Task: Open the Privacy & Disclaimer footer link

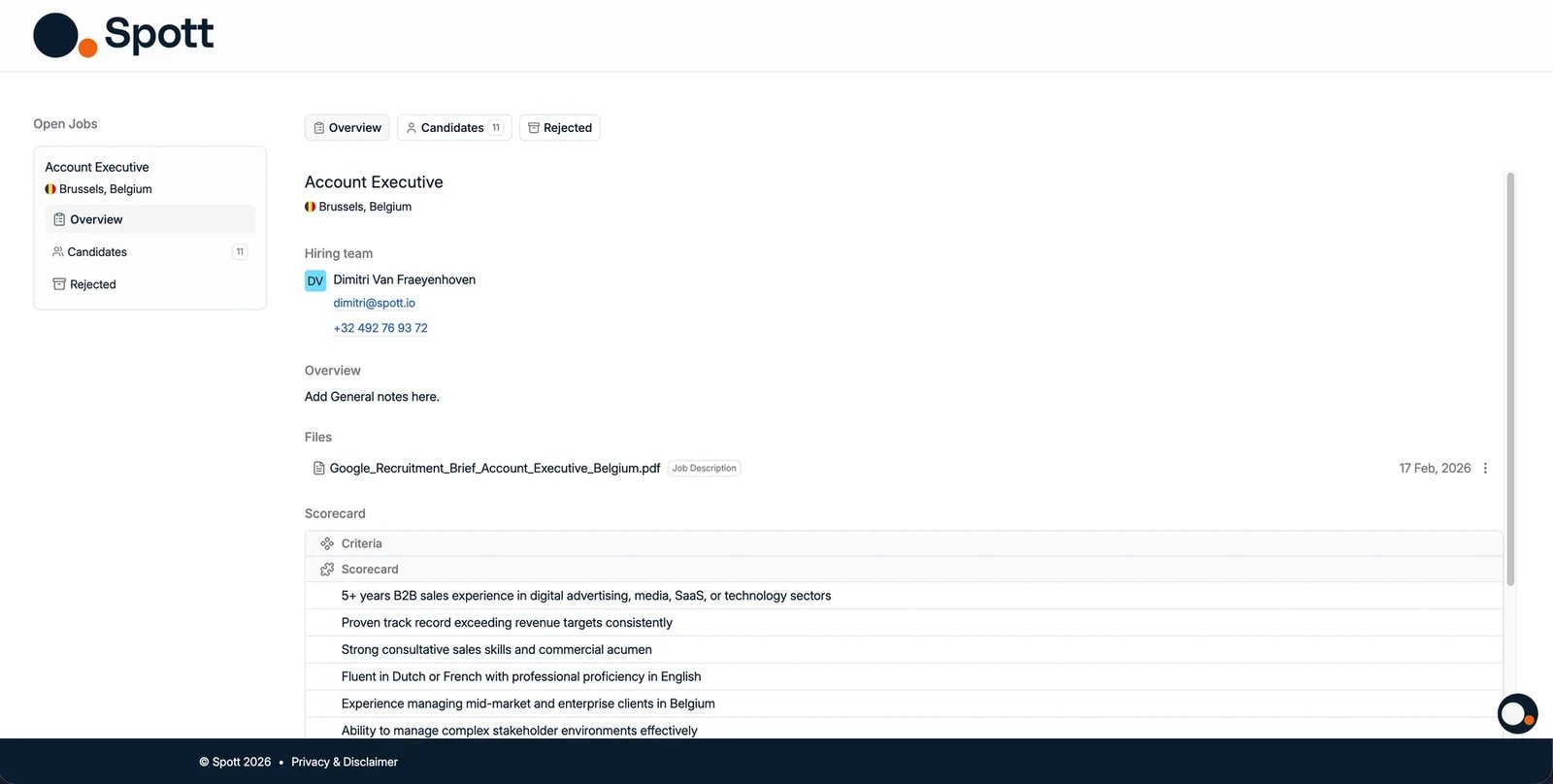Action: point(345,762)
